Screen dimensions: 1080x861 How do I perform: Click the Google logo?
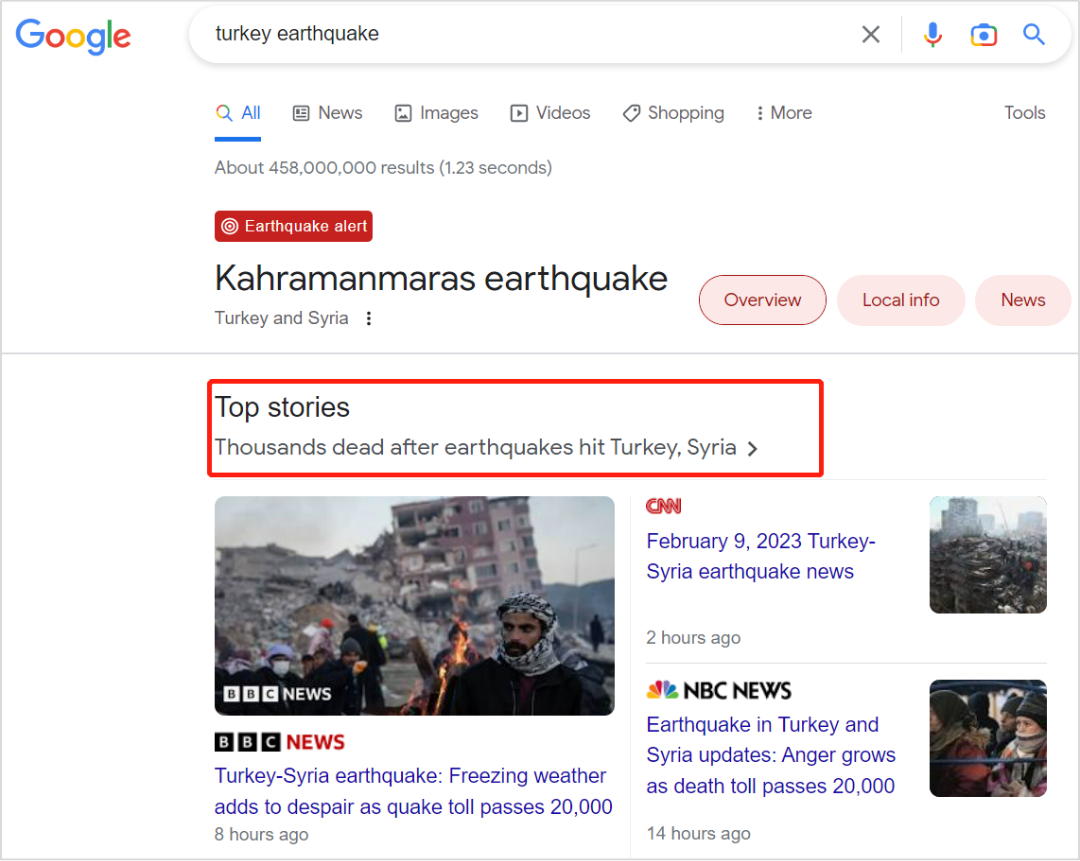(x=73, y=36)
